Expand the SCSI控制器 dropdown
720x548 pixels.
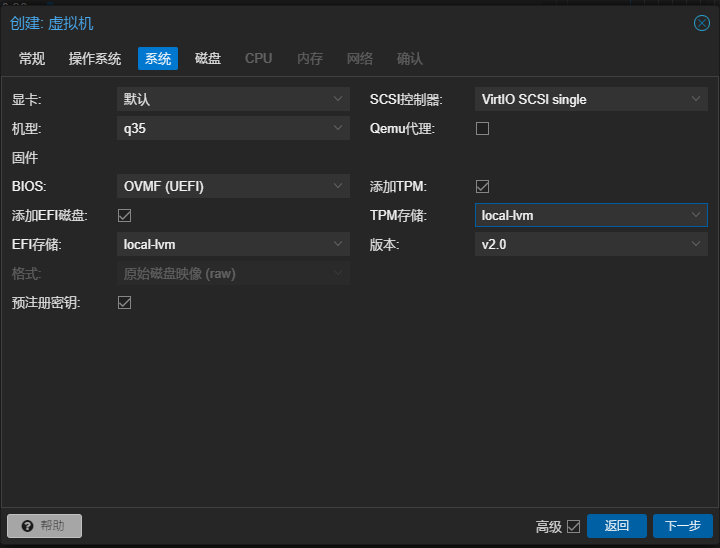pos(696,99)
